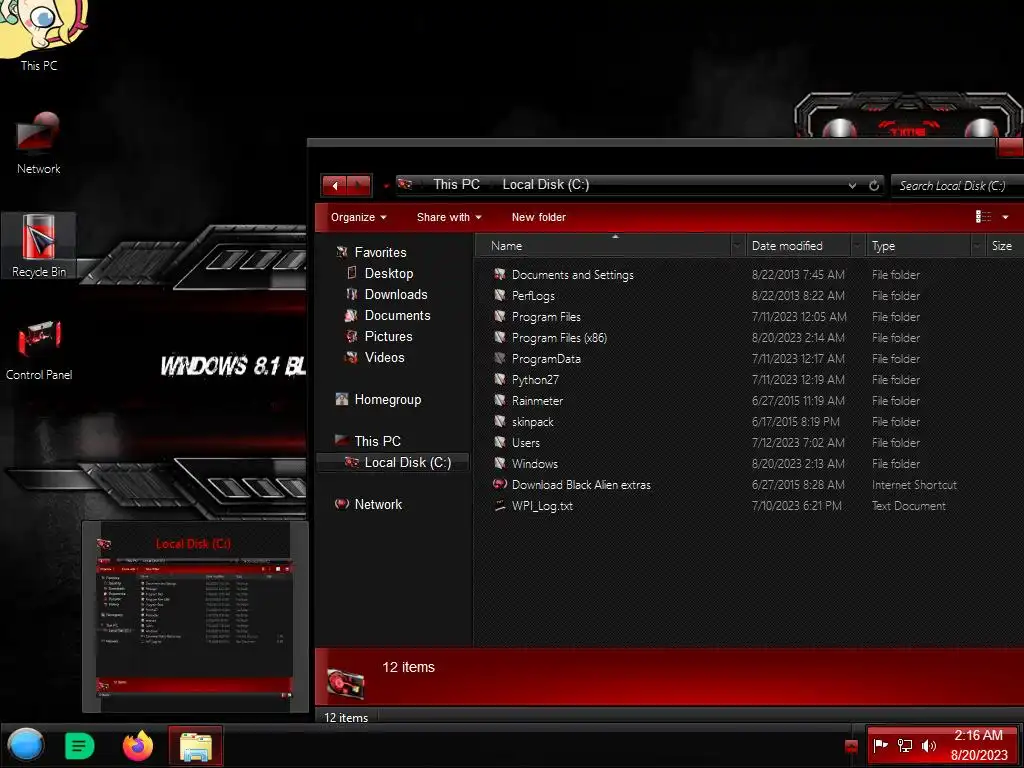Select the ProgramData folder icon

coord(500,358)
